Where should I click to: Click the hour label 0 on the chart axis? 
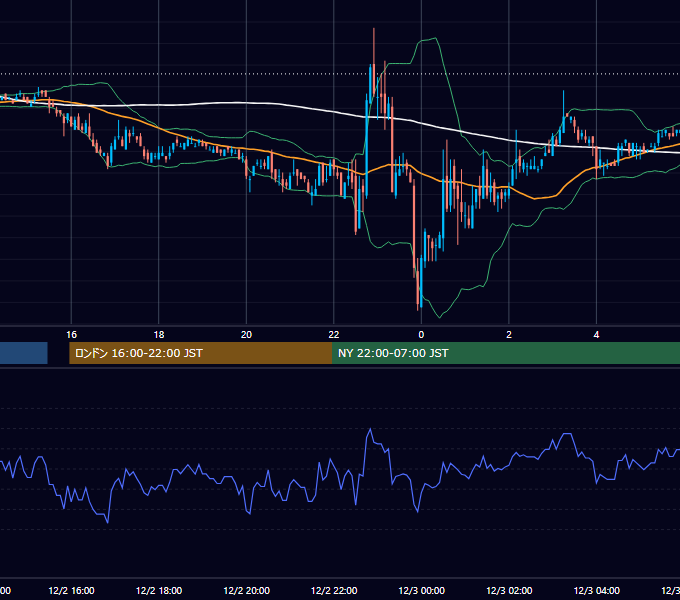click(421, 335)
